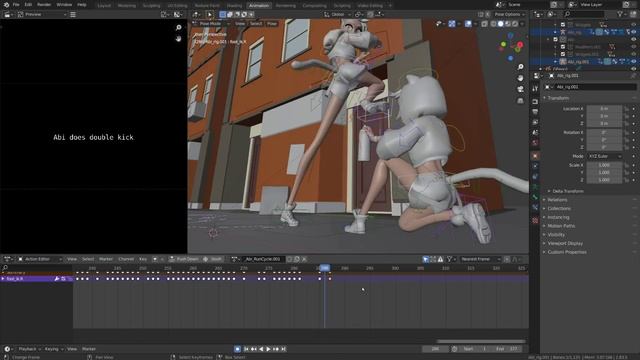
Task: Open the Preview display mode dropdown
Action: pos(42,14)
